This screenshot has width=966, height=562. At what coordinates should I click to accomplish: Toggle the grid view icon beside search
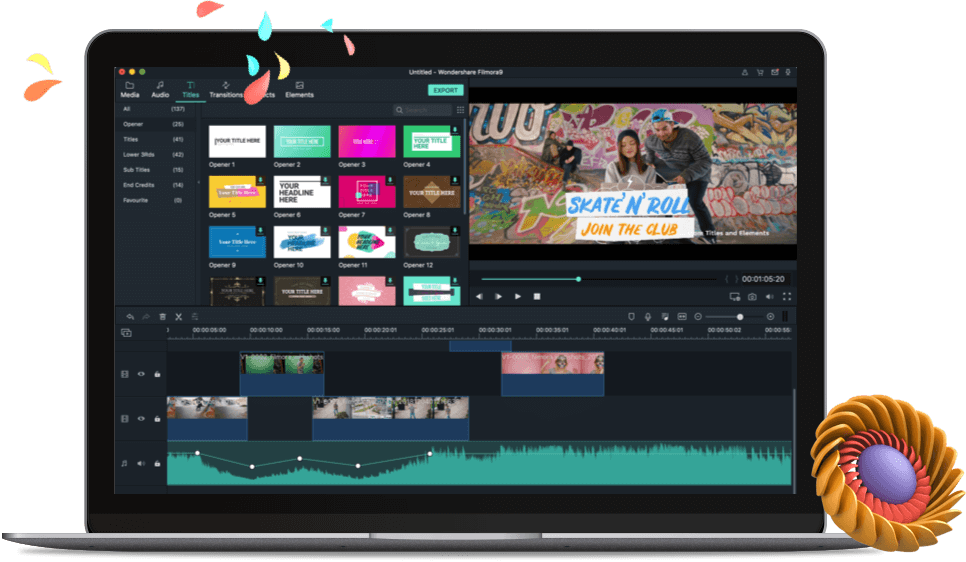tap(460, 110)
